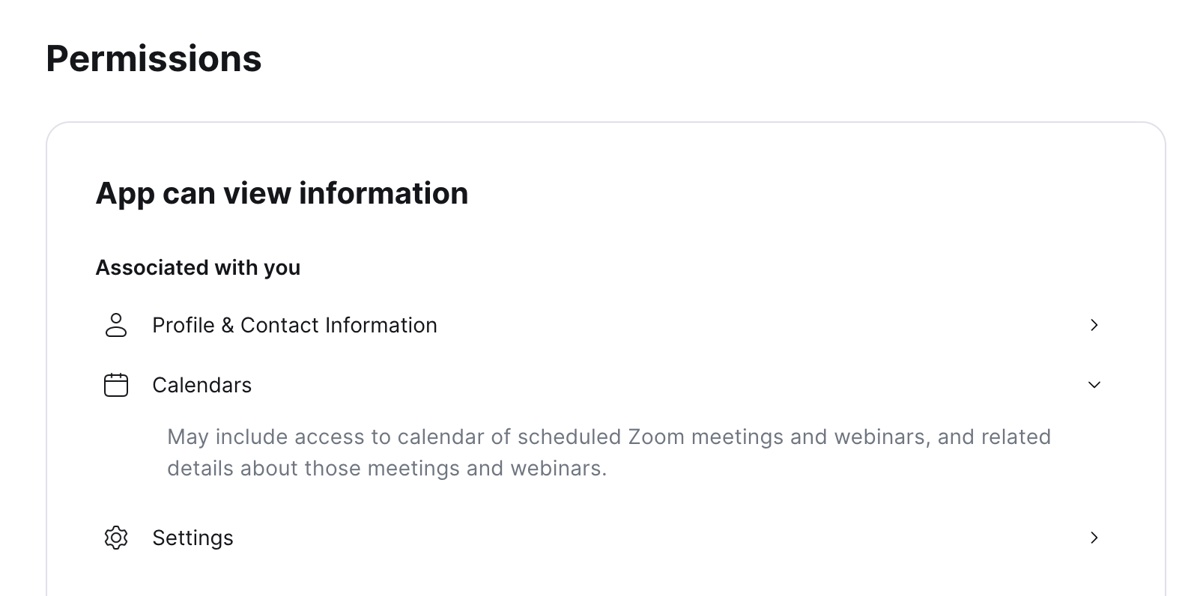Select the Calendars row label
1200x596 pixels.
tap(202, 385)
